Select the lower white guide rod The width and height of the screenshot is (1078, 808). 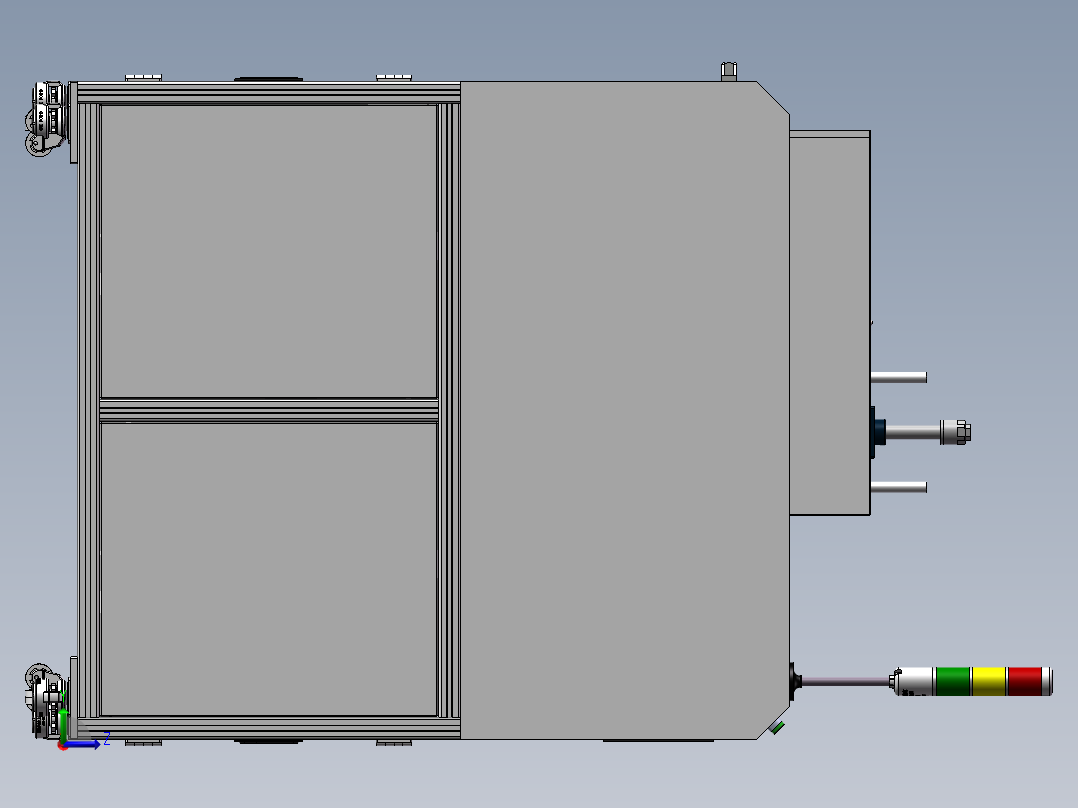click(899, 487)
